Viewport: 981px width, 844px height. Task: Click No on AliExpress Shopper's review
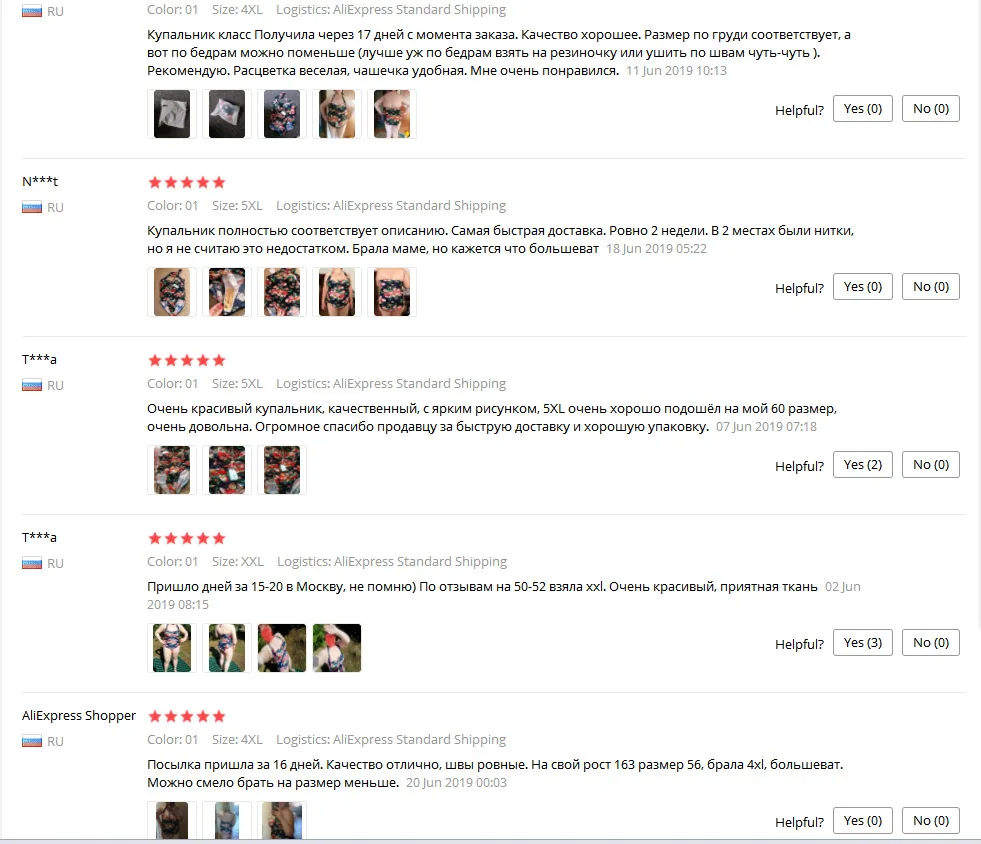point(930,820)
